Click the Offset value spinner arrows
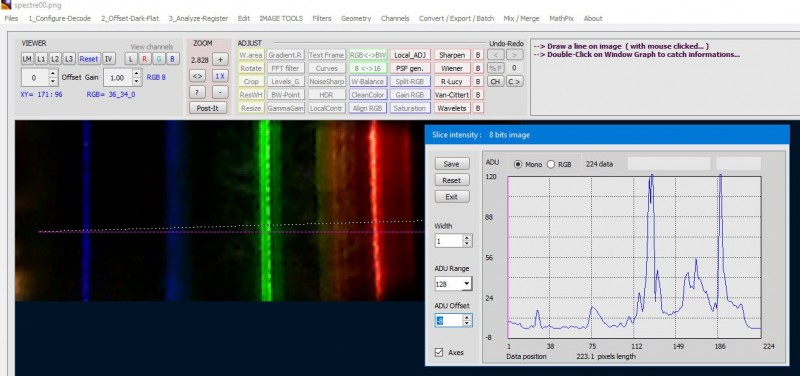Viewport: 800px width, 376px height. (53, 78)
